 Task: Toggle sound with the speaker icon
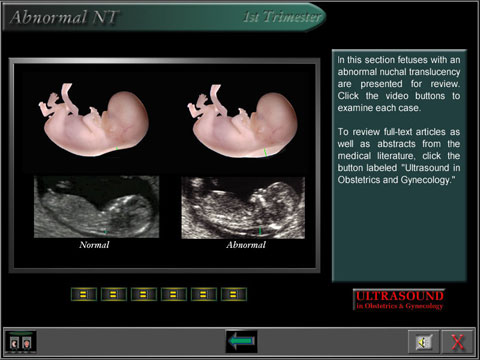click(423, 342)
